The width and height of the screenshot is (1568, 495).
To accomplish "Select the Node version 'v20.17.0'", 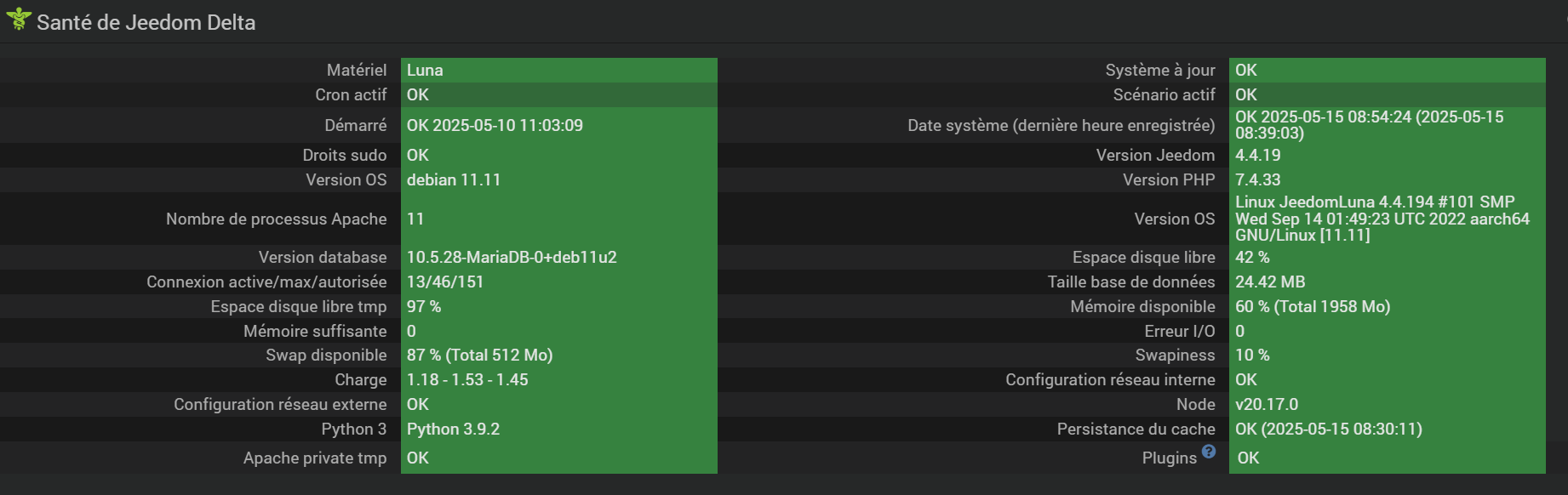I will point(1268,404).
